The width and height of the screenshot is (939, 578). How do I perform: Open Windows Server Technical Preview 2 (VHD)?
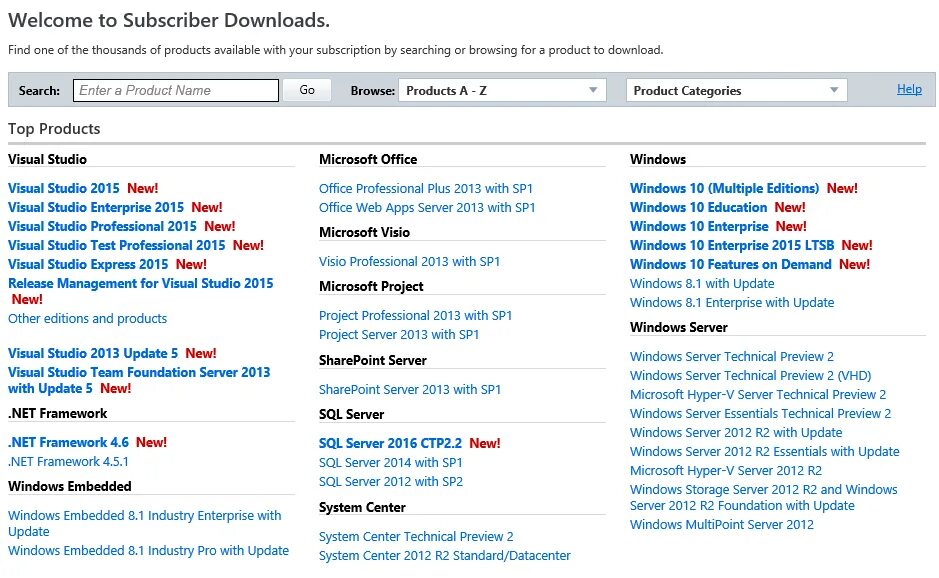(x=750, y=376)
